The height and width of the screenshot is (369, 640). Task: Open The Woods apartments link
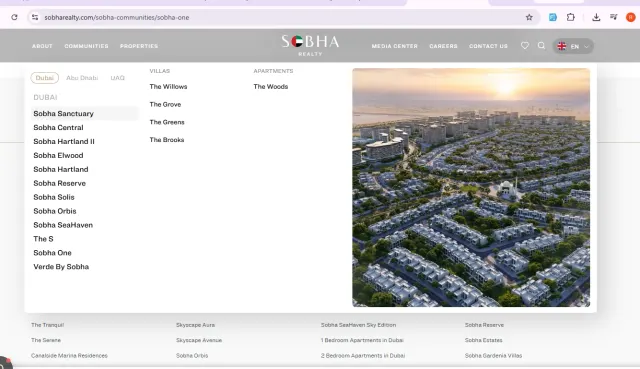pyautogui.click(x=271, y=87)
